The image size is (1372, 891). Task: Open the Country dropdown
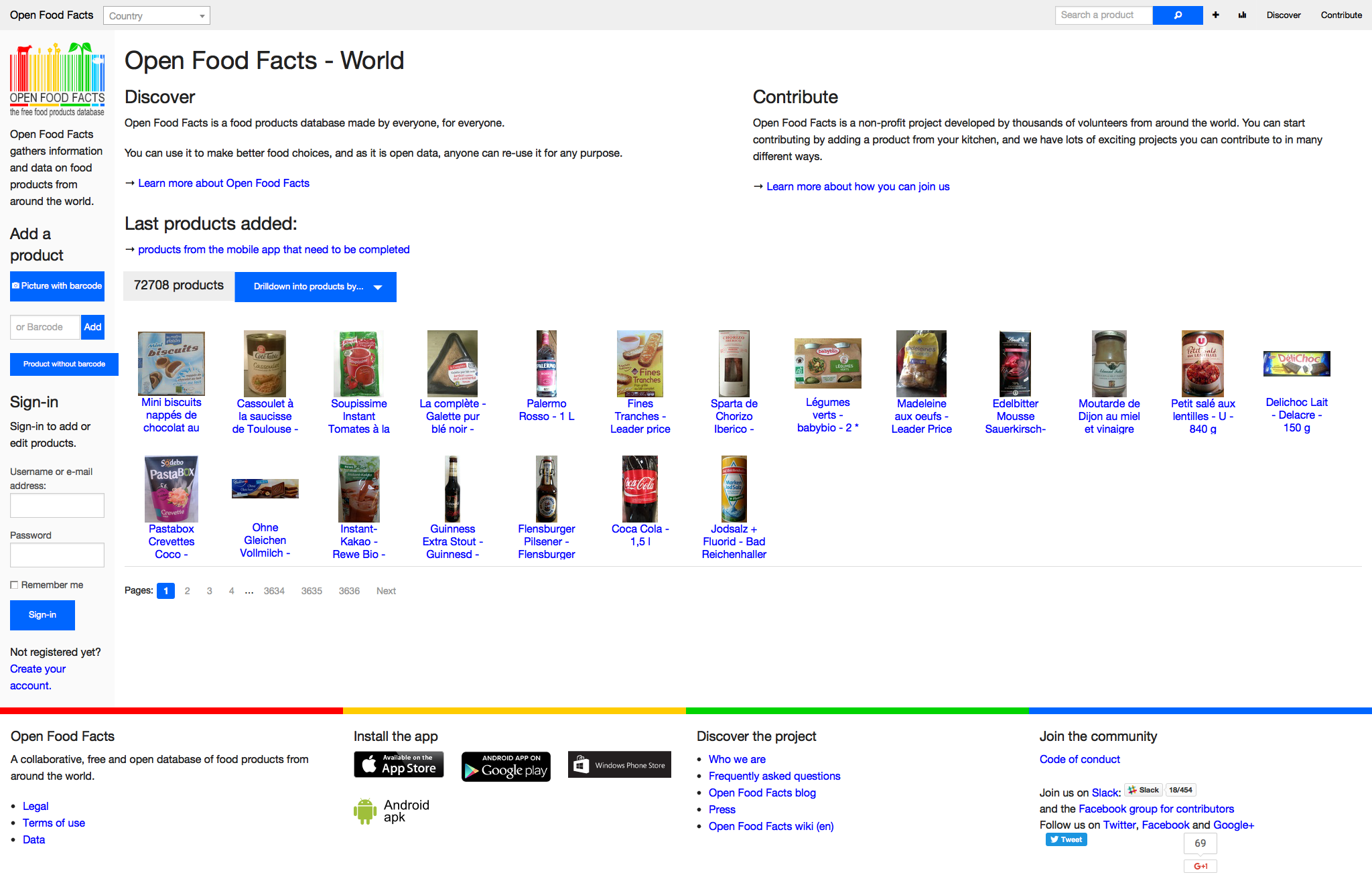[157, 15]
